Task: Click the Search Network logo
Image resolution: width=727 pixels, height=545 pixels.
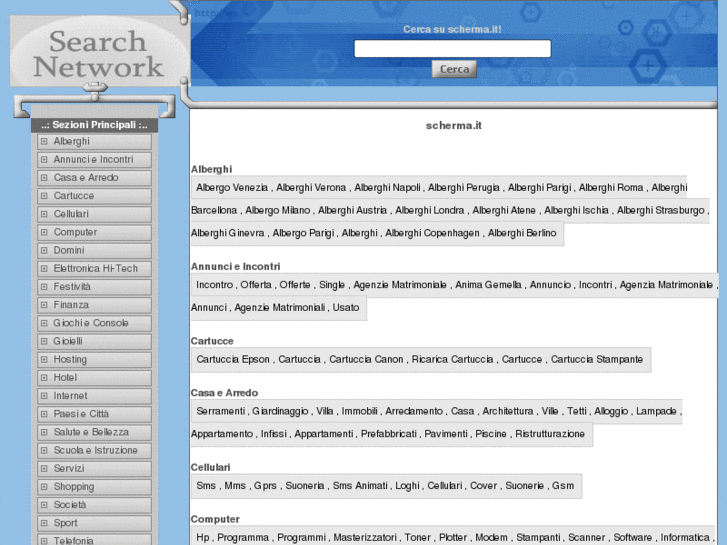Action: pos(98,53)
